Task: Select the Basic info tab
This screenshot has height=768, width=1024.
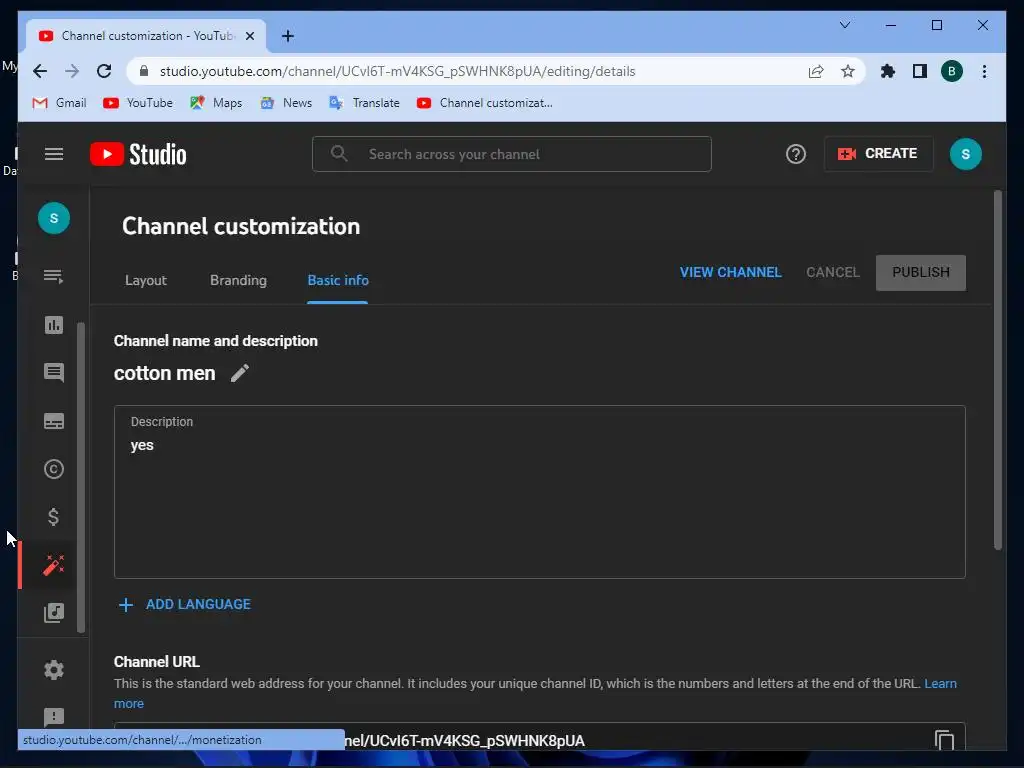Action: tap(338, 280)
